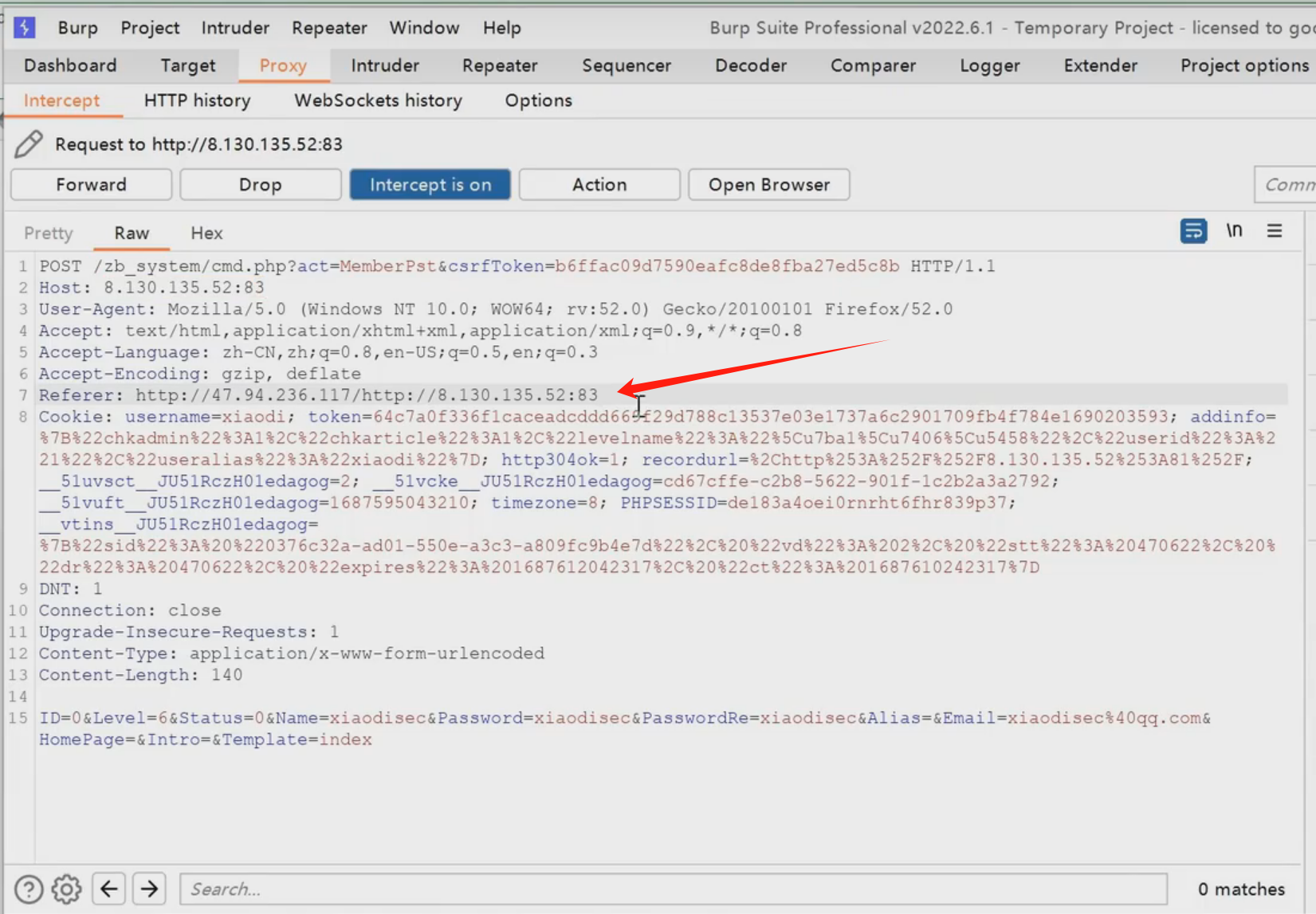The height and width of the screenshot is (914, 1316).
Task: Click the POST request line text
Action: pyautogui.click(x=517, y=266)
